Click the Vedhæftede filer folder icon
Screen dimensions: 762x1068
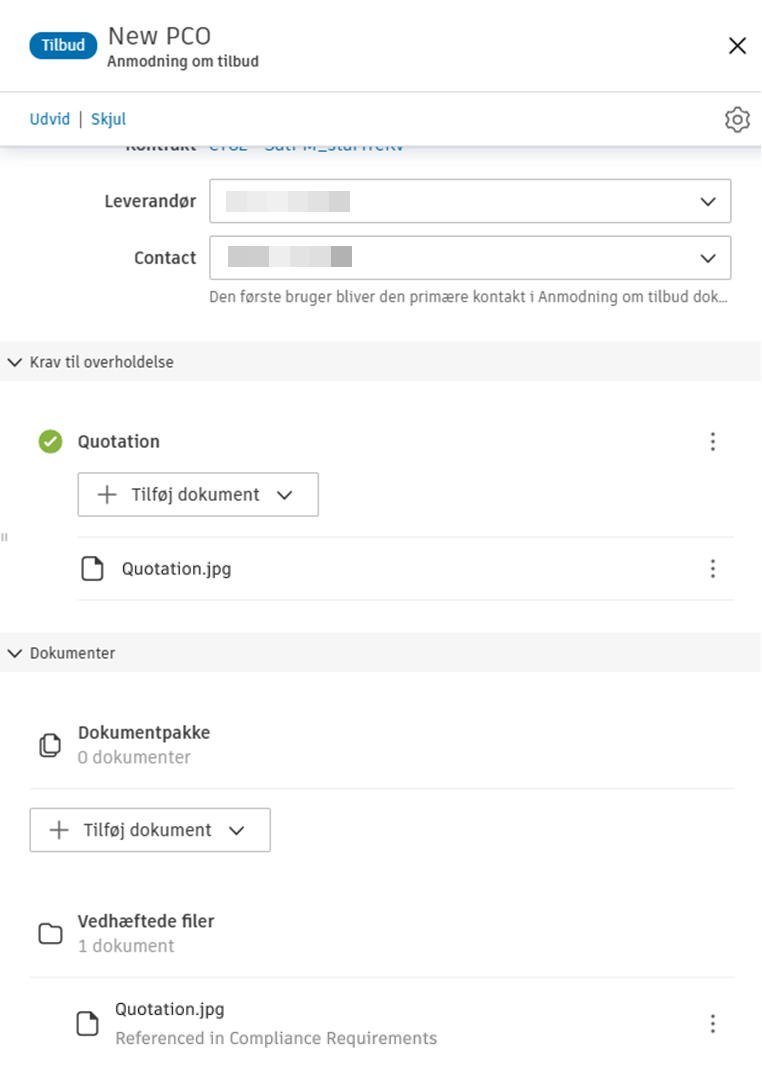coord(47,933)
